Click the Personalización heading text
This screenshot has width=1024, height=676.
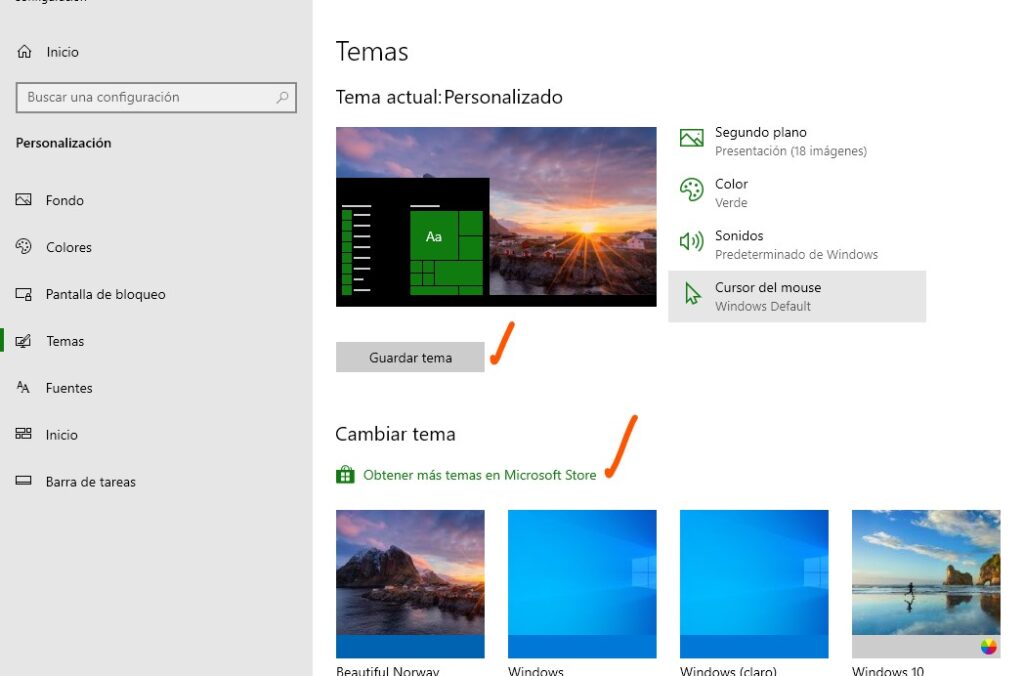63,143
